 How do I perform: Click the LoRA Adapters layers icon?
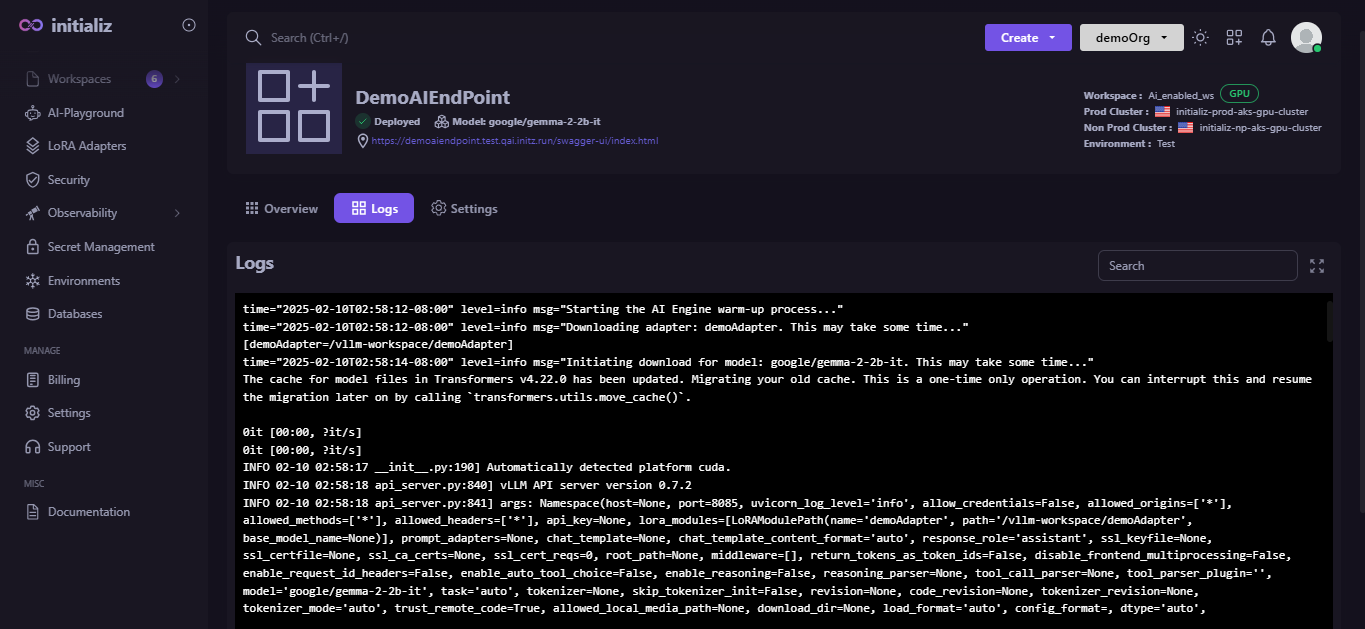pos(32,146)
